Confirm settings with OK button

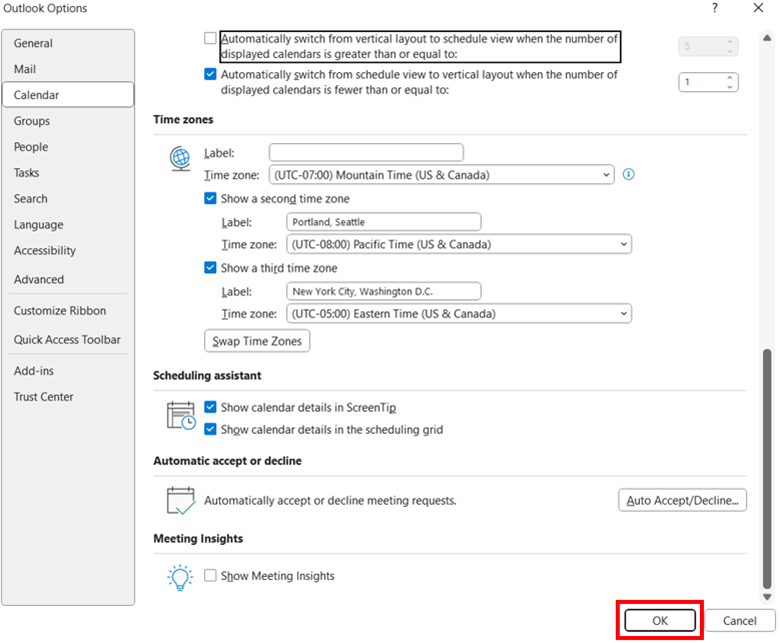coord(660,621)
